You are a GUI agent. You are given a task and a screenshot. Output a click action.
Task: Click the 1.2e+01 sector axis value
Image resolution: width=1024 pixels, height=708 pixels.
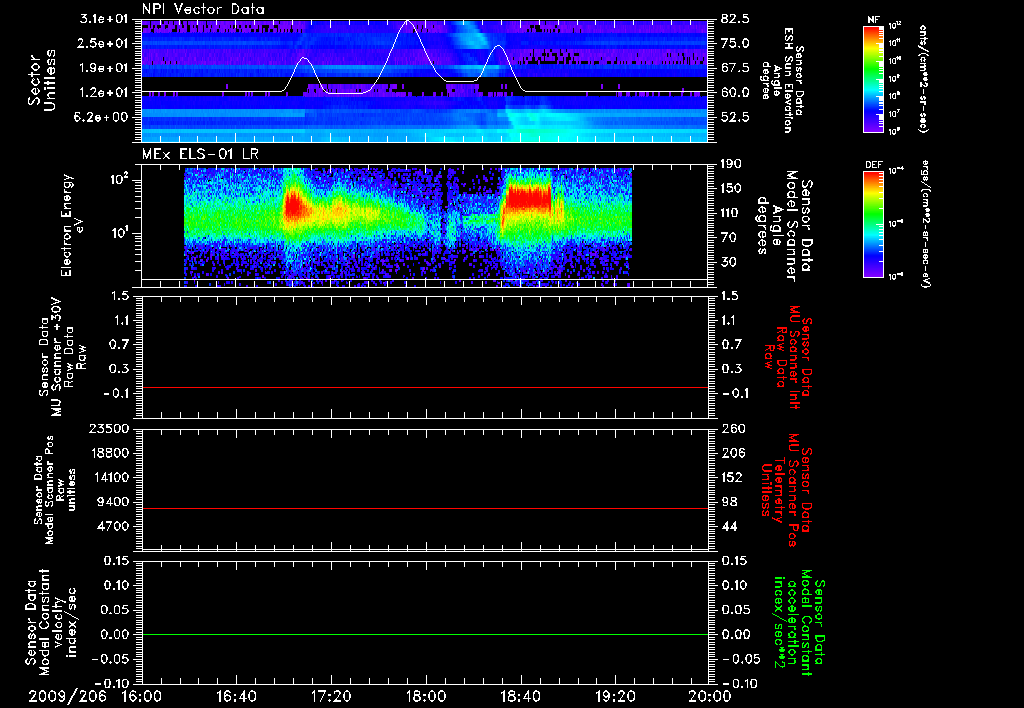point(105,92)
